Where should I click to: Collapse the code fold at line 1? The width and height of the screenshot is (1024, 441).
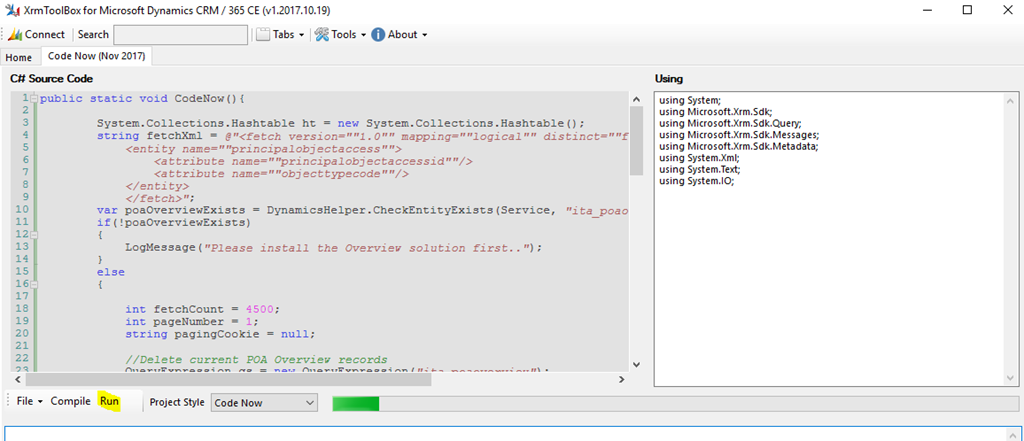point(34,99)
